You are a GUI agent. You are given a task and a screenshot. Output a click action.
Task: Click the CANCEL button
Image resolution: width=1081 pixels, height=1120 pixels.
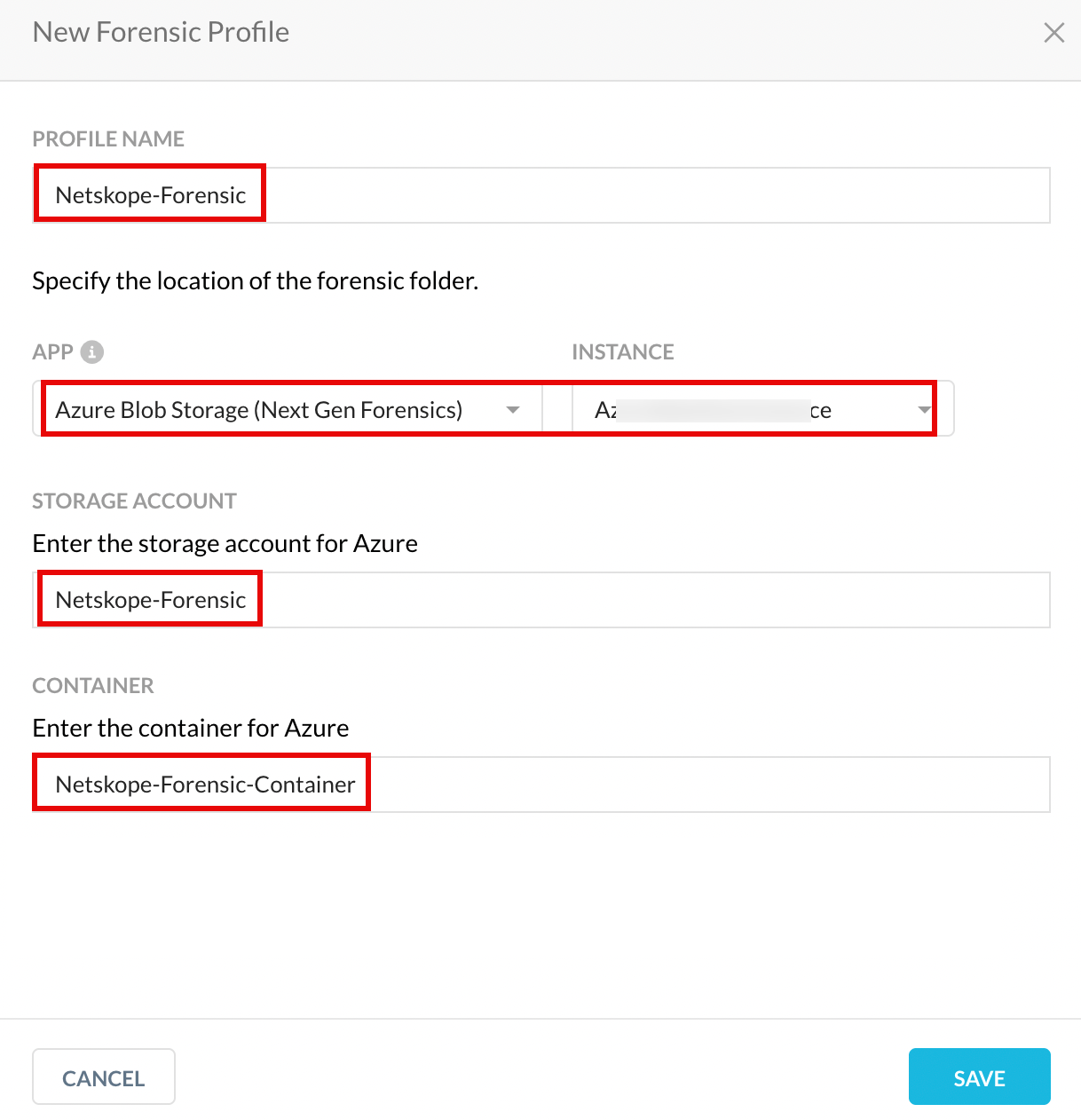[104, 1077]
